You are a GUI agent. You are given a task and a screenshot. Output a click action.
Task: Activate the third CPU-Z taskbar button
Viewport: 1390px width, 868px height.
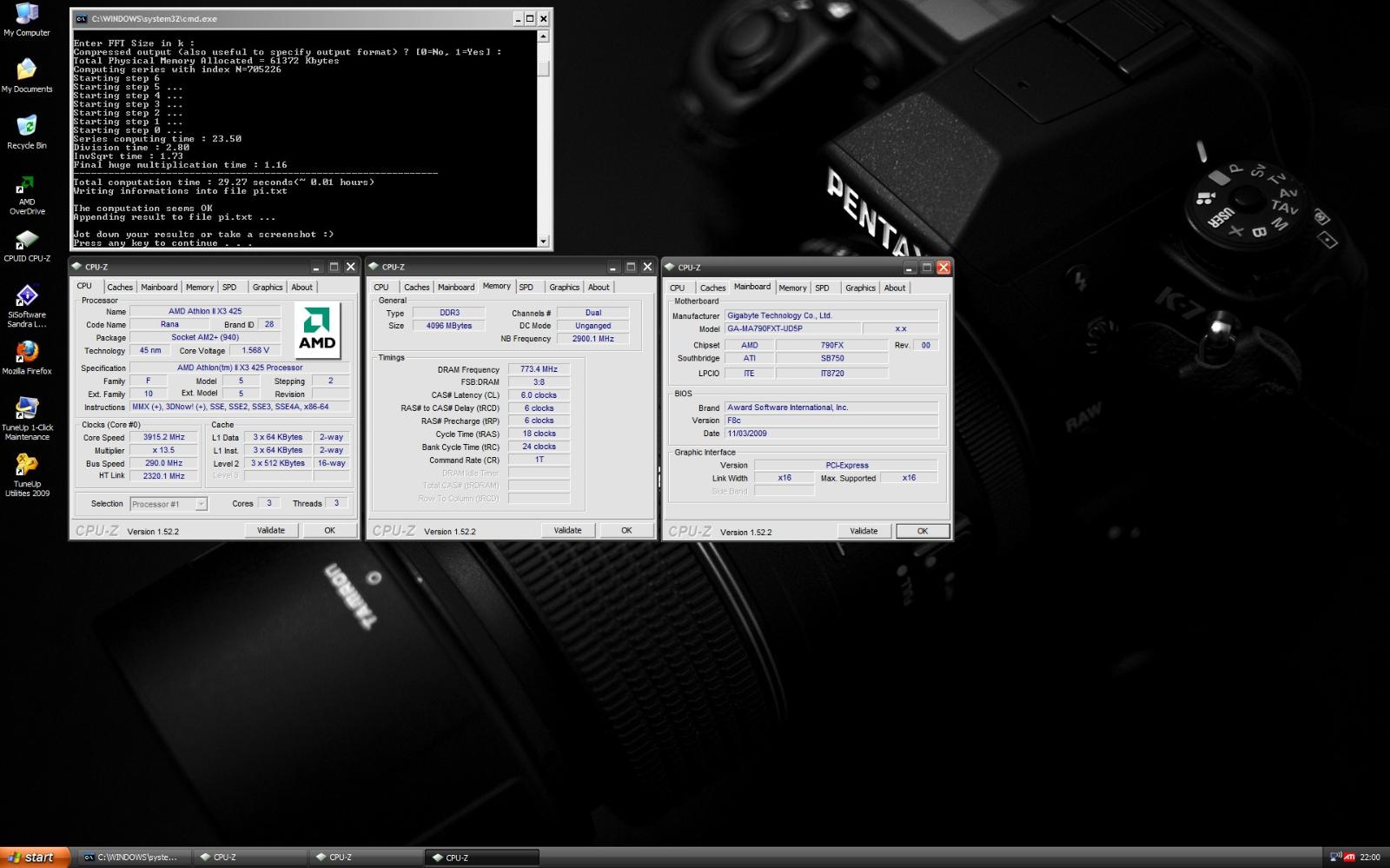point(482,858)
